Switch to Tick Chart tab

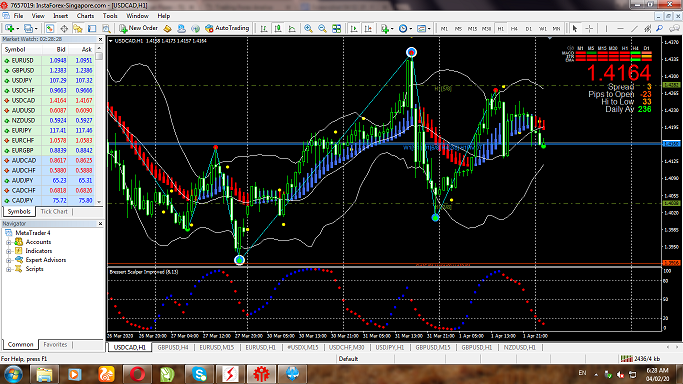pos(54,212)
